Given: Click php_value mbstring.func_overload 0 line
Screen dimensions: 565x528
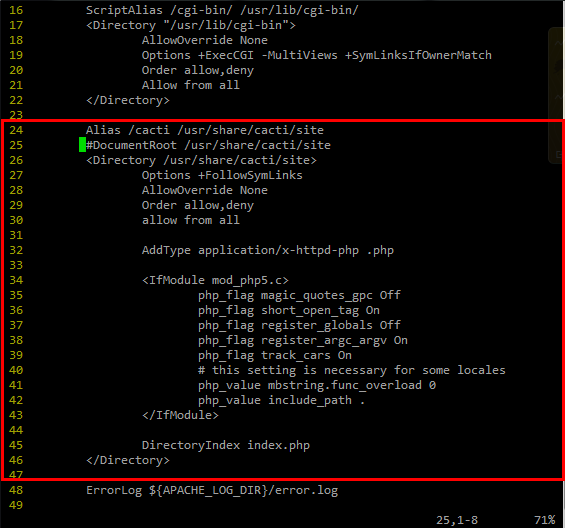Looking at the screenshot, I should (317, 386).
